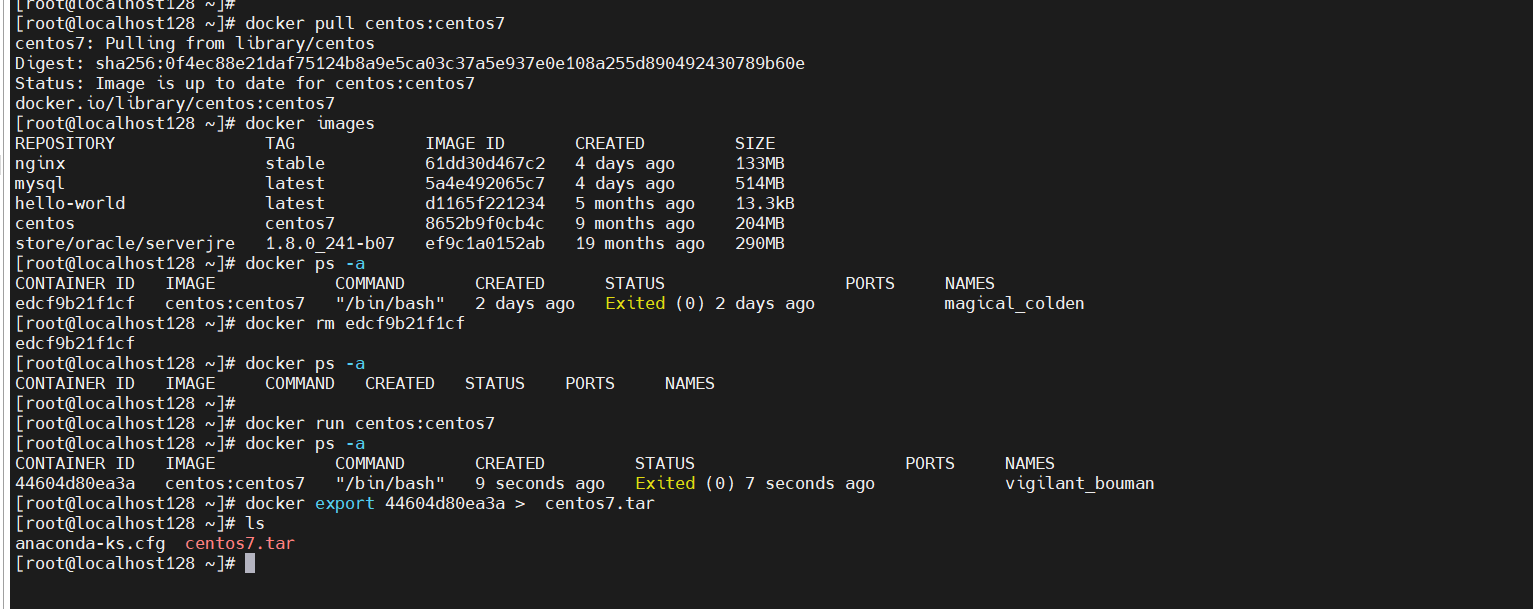
Task: Click the SIZE column header
Action: pos(755,143)
